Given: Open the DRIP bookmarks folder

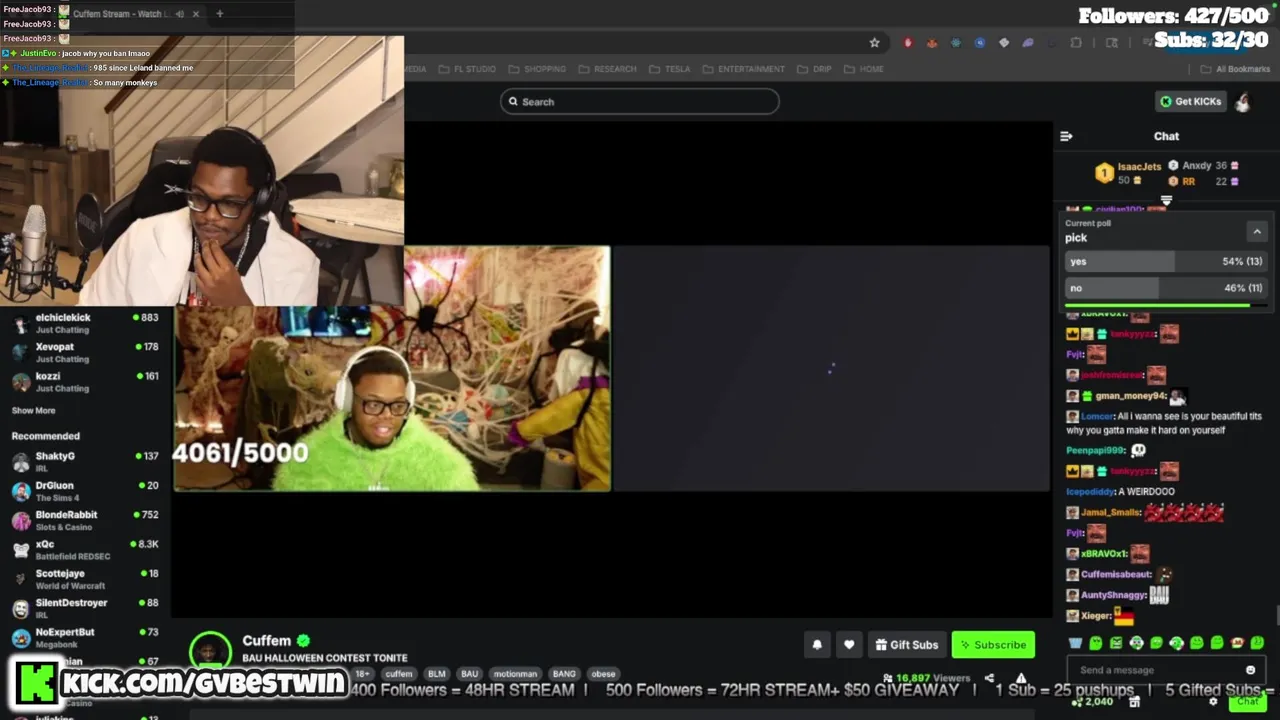Looking at the screenshot, I should pyautogui.click(x=814, y=69).
